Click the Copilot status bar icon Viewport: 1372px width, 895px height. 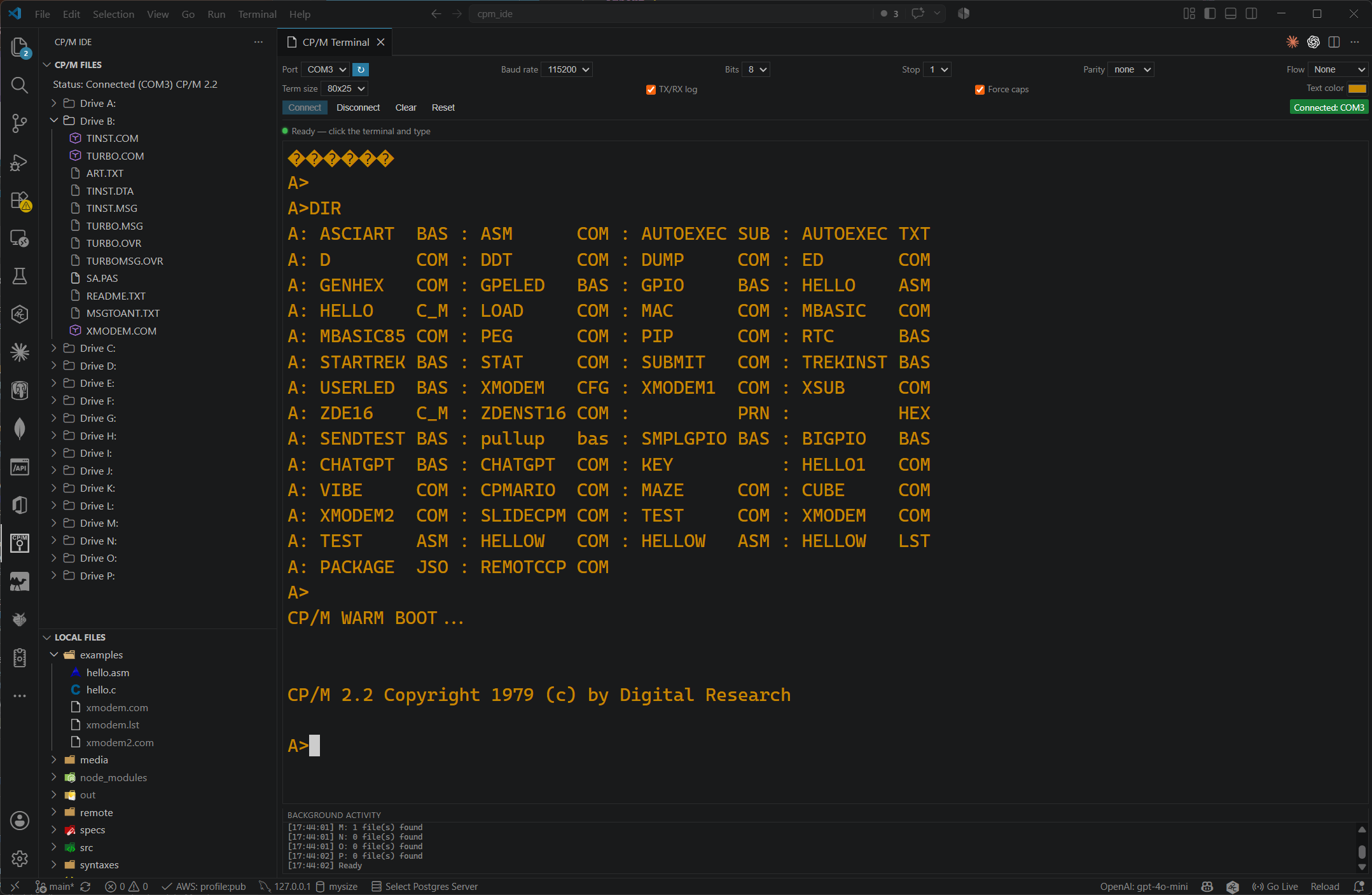pos(1207,887)
